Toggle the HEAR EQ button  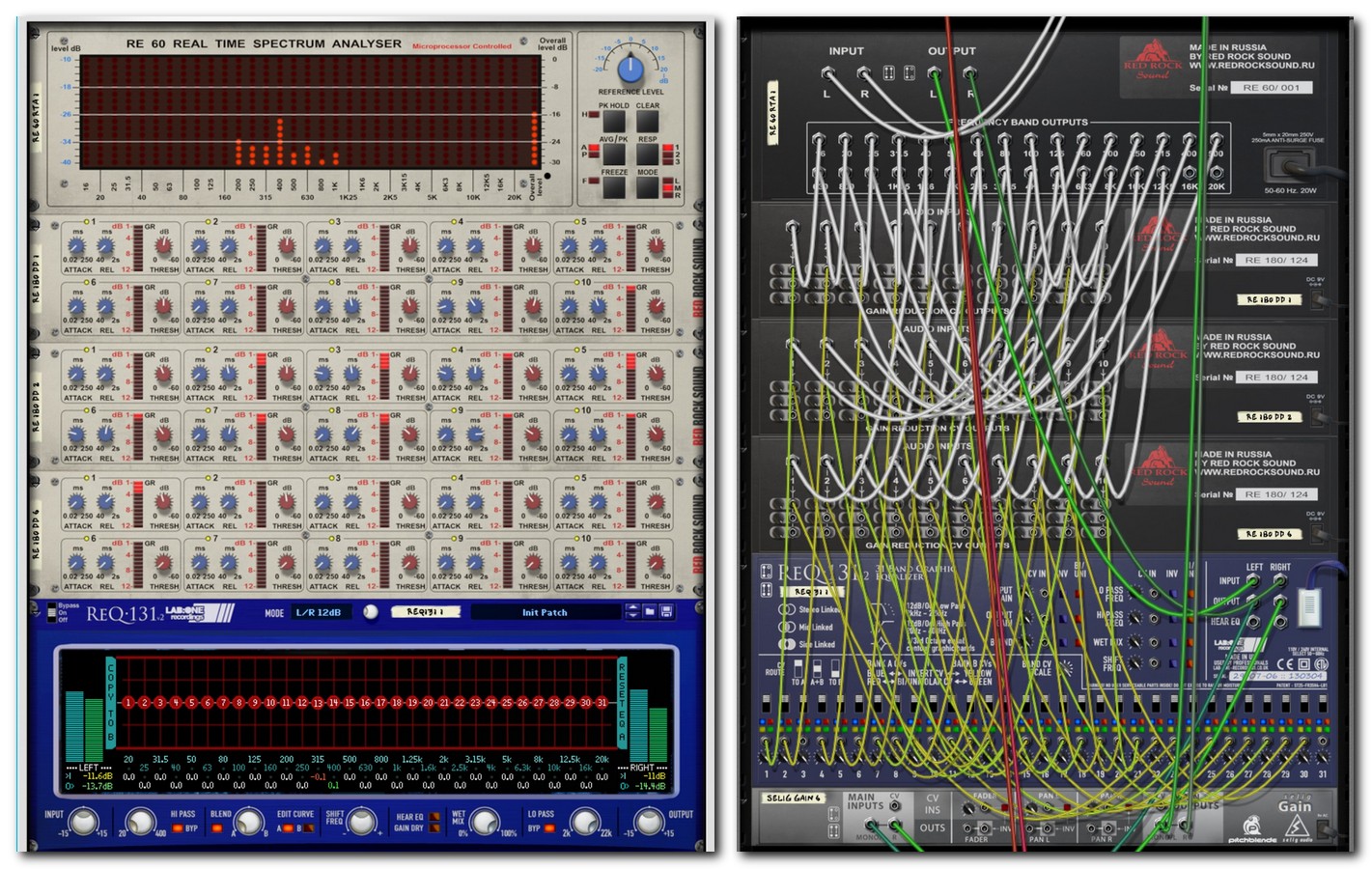435,817
